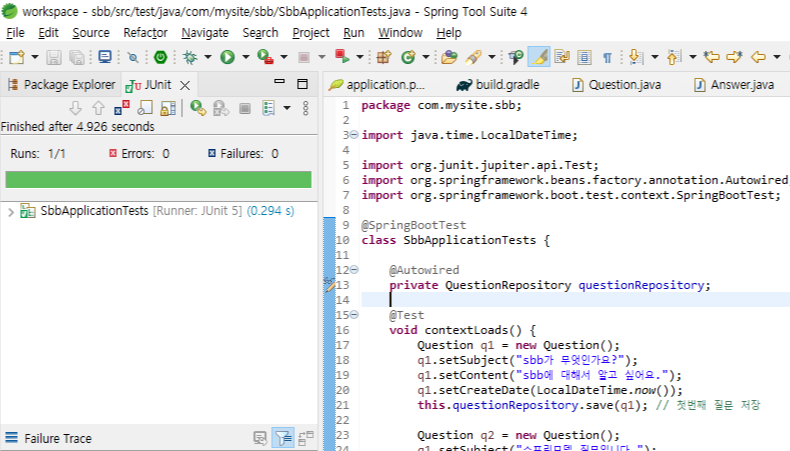Open the Search flashlight dropdown arrow
This screenshot has width=790, height=451.
click(492, 57)
